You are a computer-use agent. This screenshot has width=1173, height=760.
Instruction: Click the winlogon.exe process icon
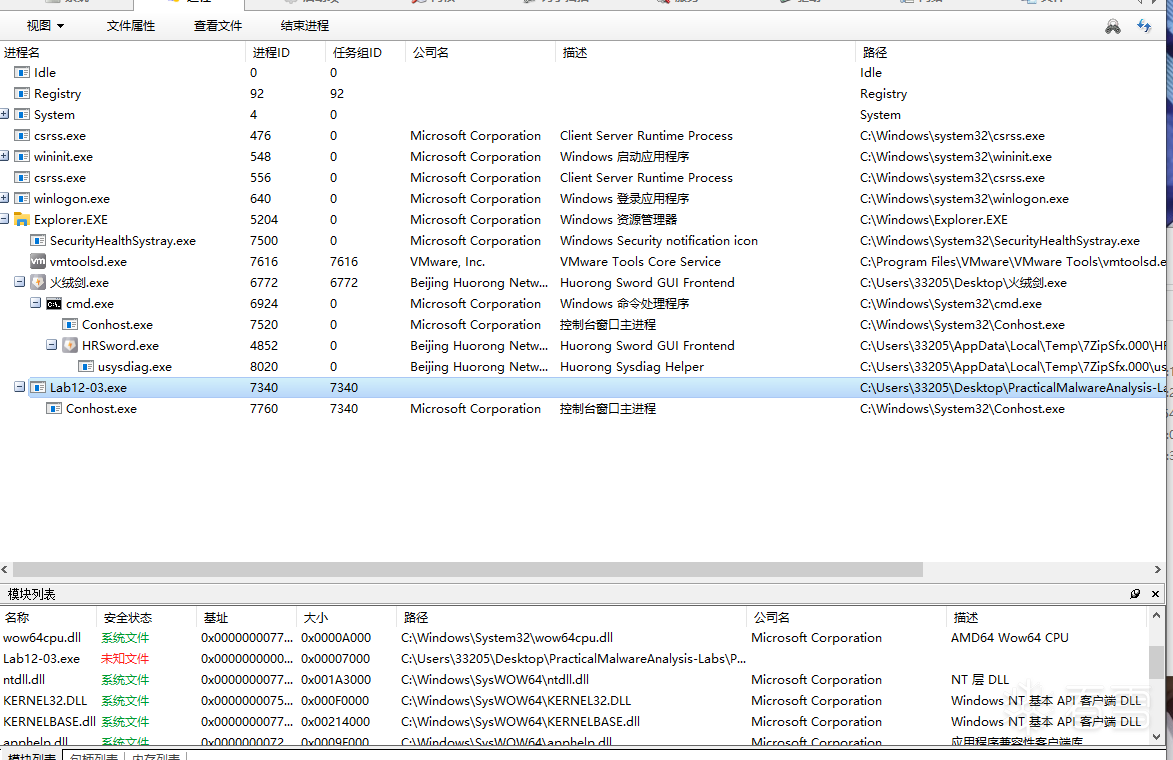coord(22,198)
